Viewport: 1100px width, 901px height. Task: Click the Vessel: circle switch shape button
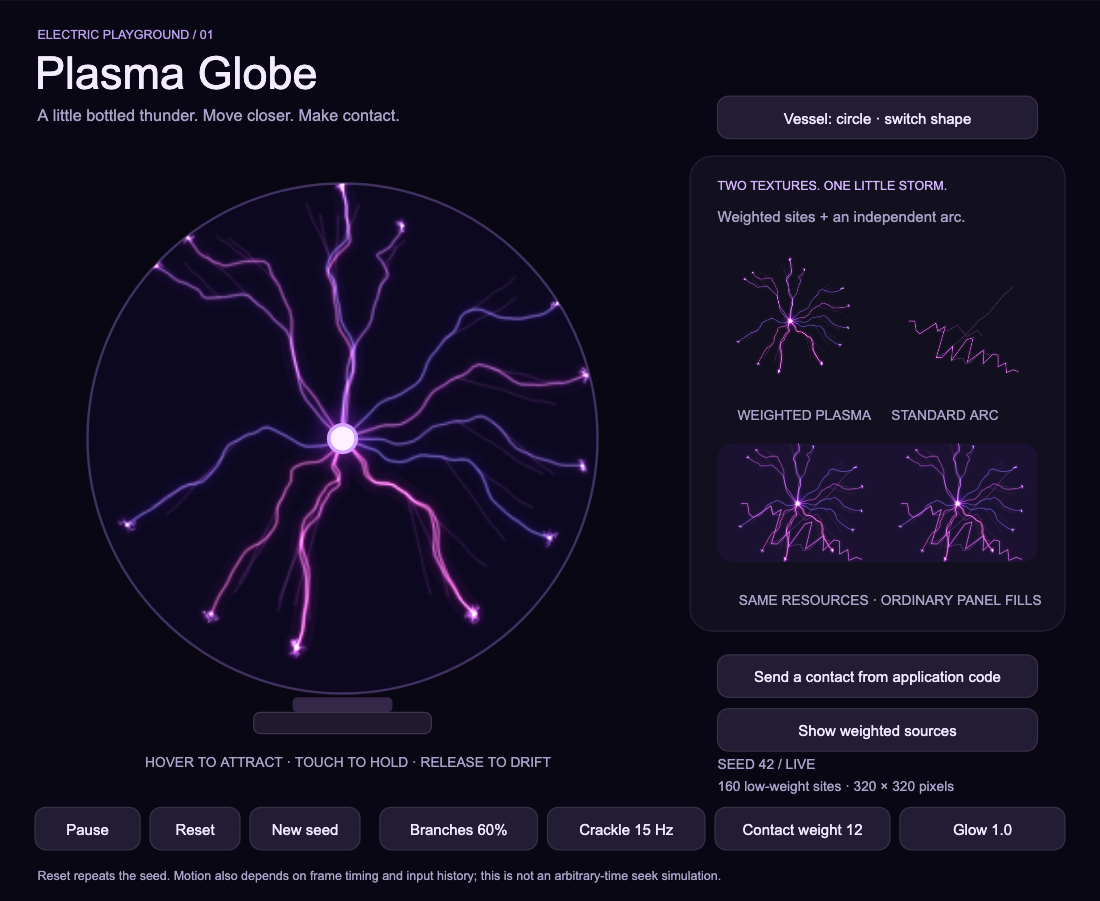[x=877, y=118]
